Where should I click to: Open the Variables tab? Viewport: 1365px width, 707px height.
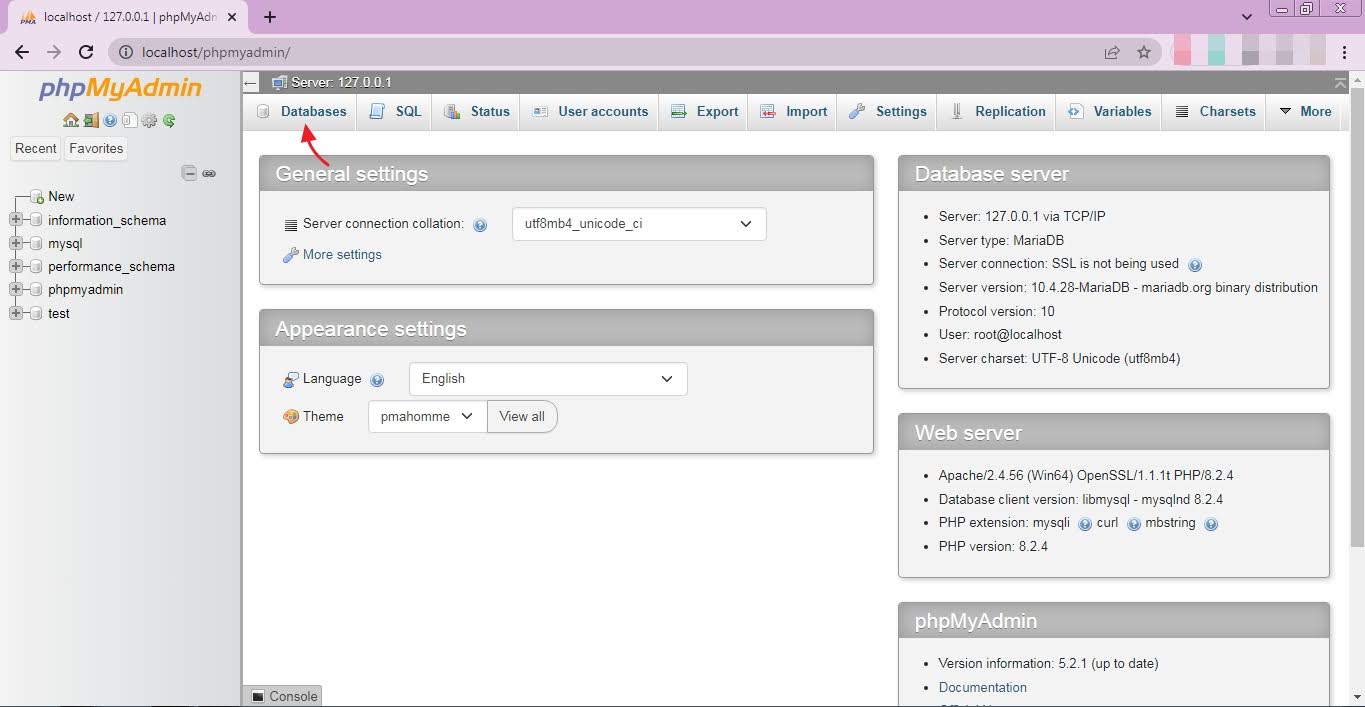point(1109,112)
